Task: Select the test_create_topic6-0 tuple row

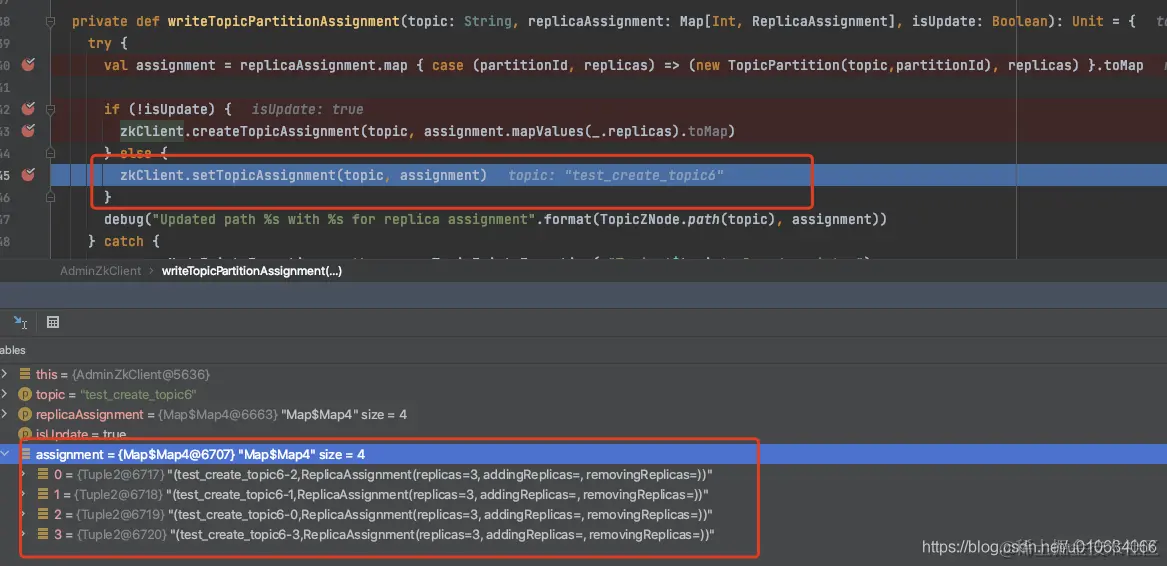Action: coord(584,514)
